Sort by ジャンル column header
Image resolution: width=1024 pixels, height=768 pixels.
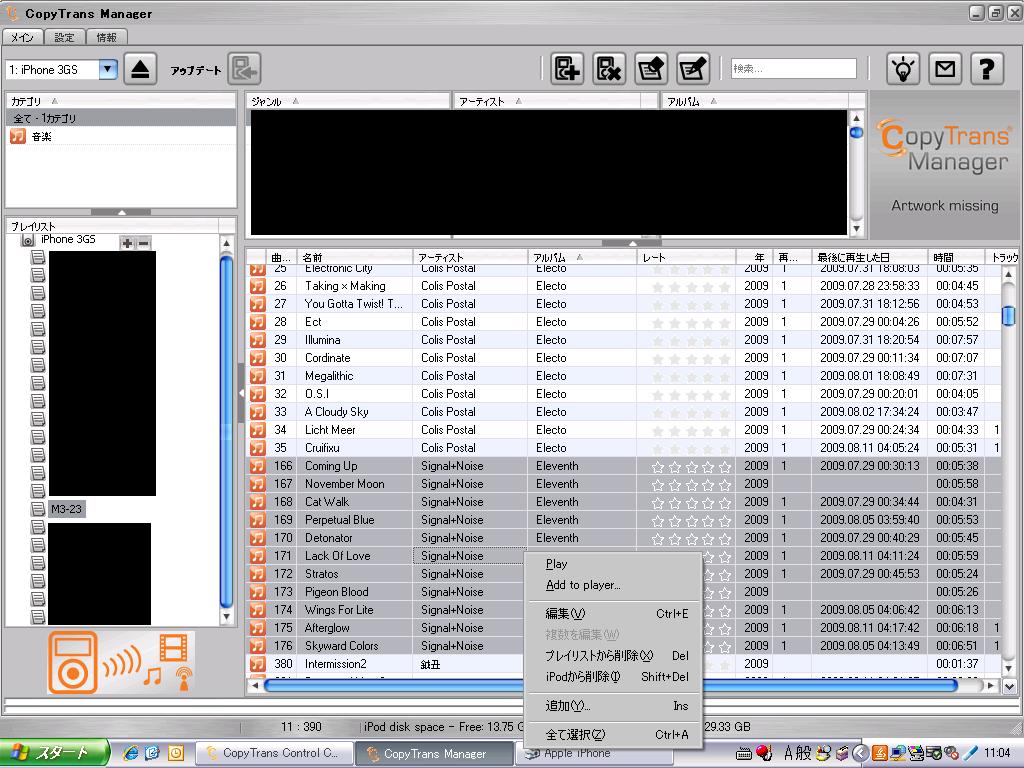349,101
